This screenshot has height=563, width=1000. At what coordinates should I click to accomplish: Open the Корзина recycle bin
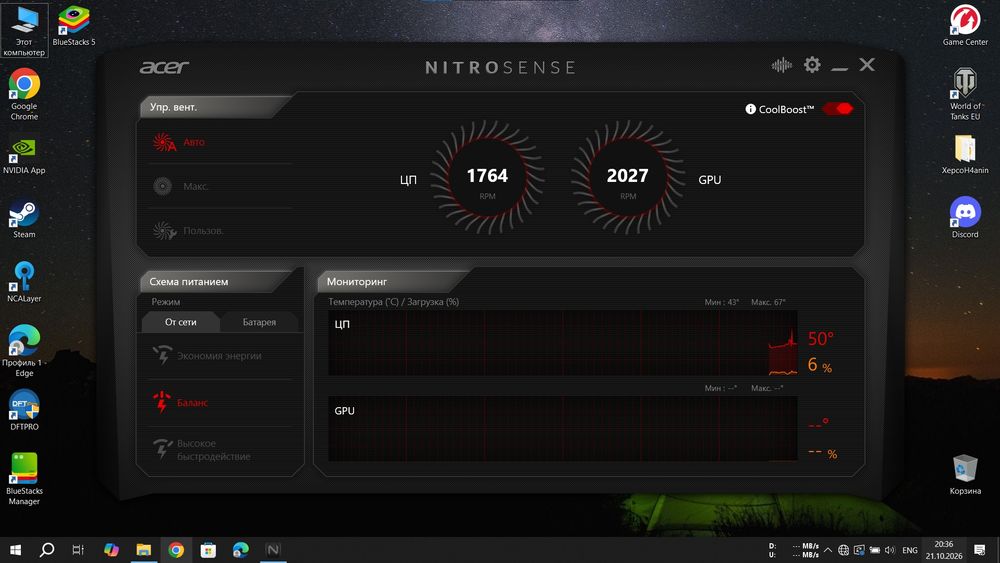[965, 475]
